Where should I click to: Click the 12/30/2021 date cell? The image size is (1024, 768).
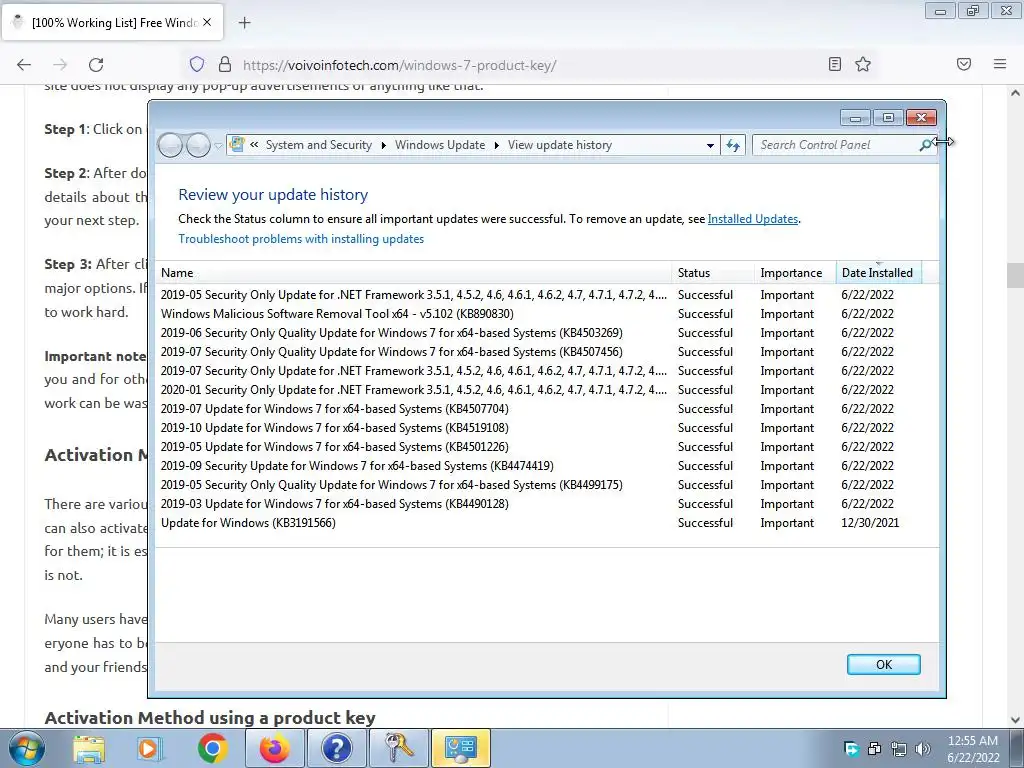point(870,522)
